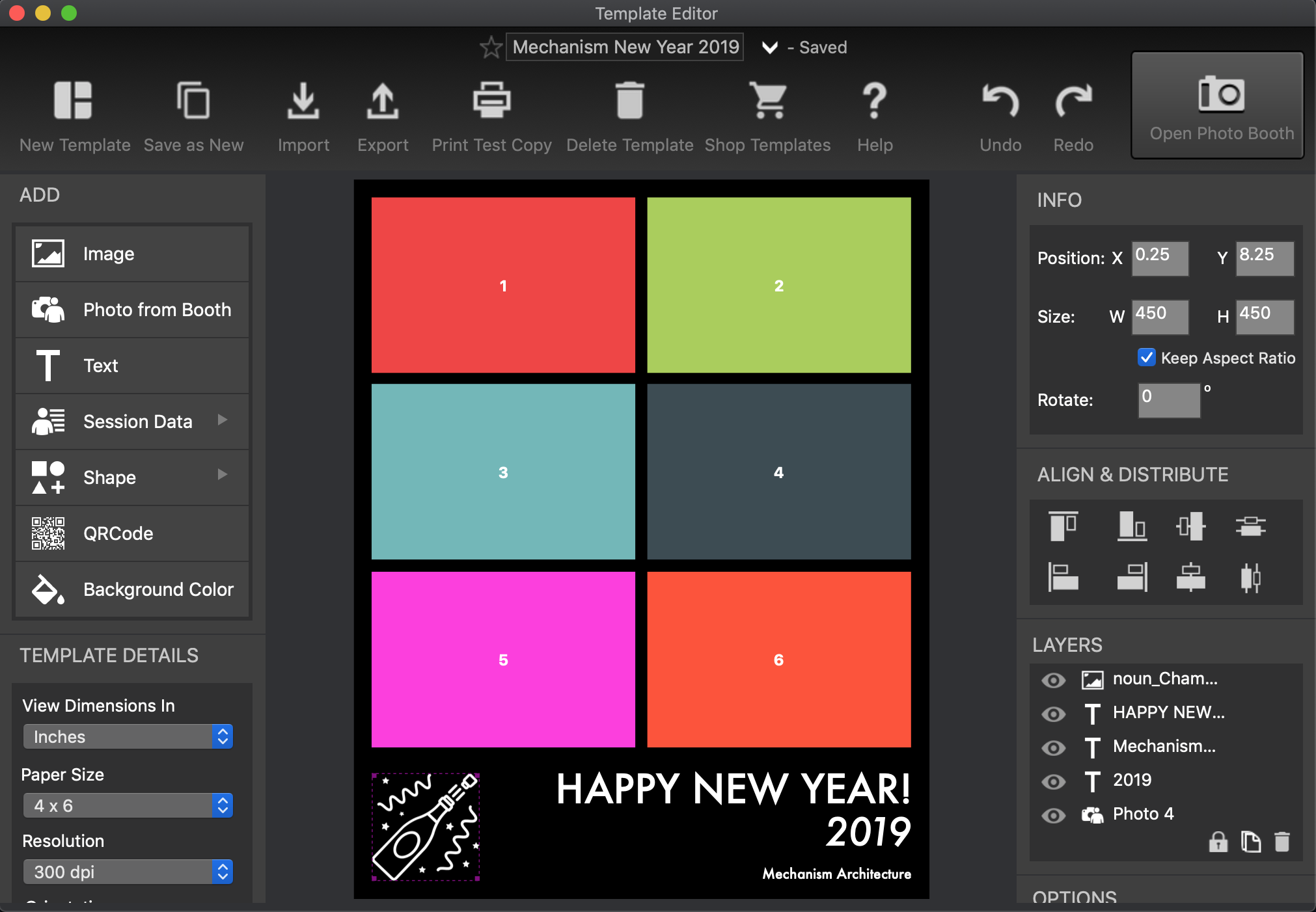Viewport: 1316px width, 912px height.
Task: Select the champagne bottle image on canvas
Action: coord(426,827)
